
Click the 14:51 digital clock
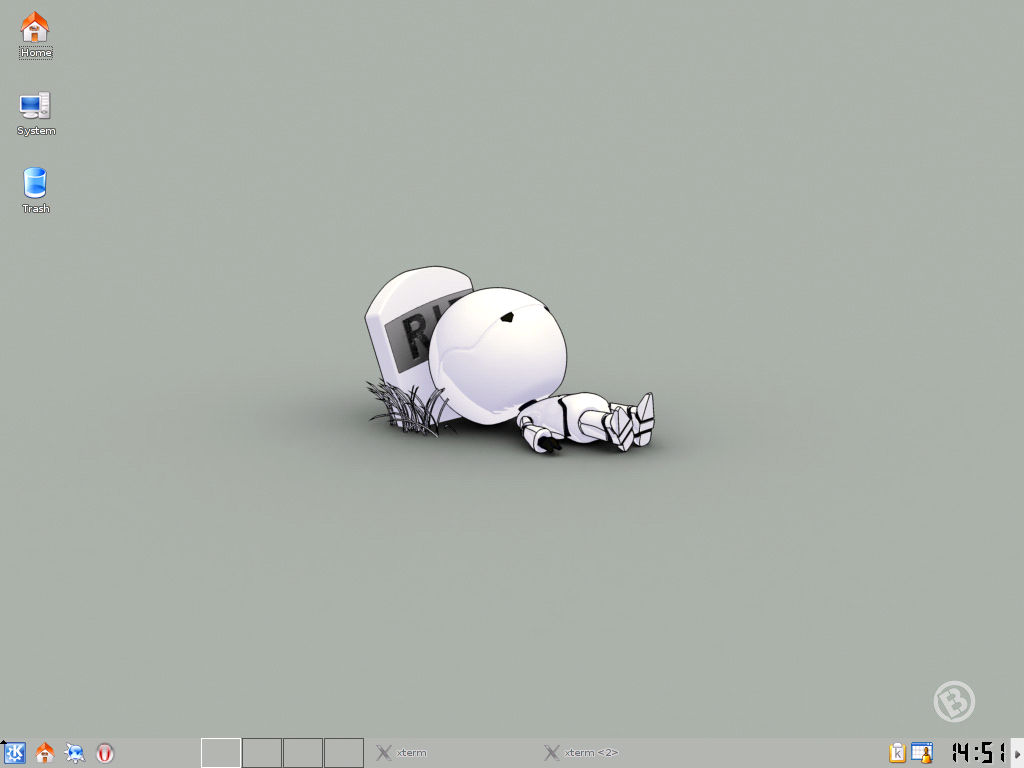(977, 753)
